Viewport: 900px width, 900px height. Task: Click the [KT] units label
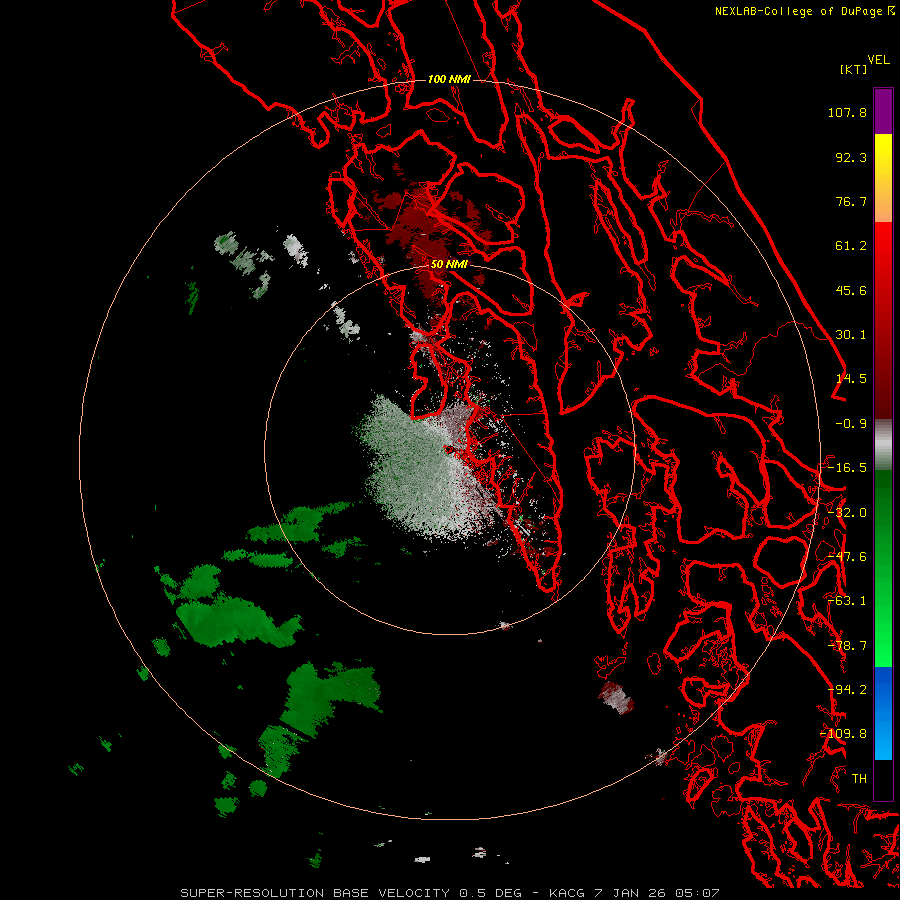coord(854,69)
